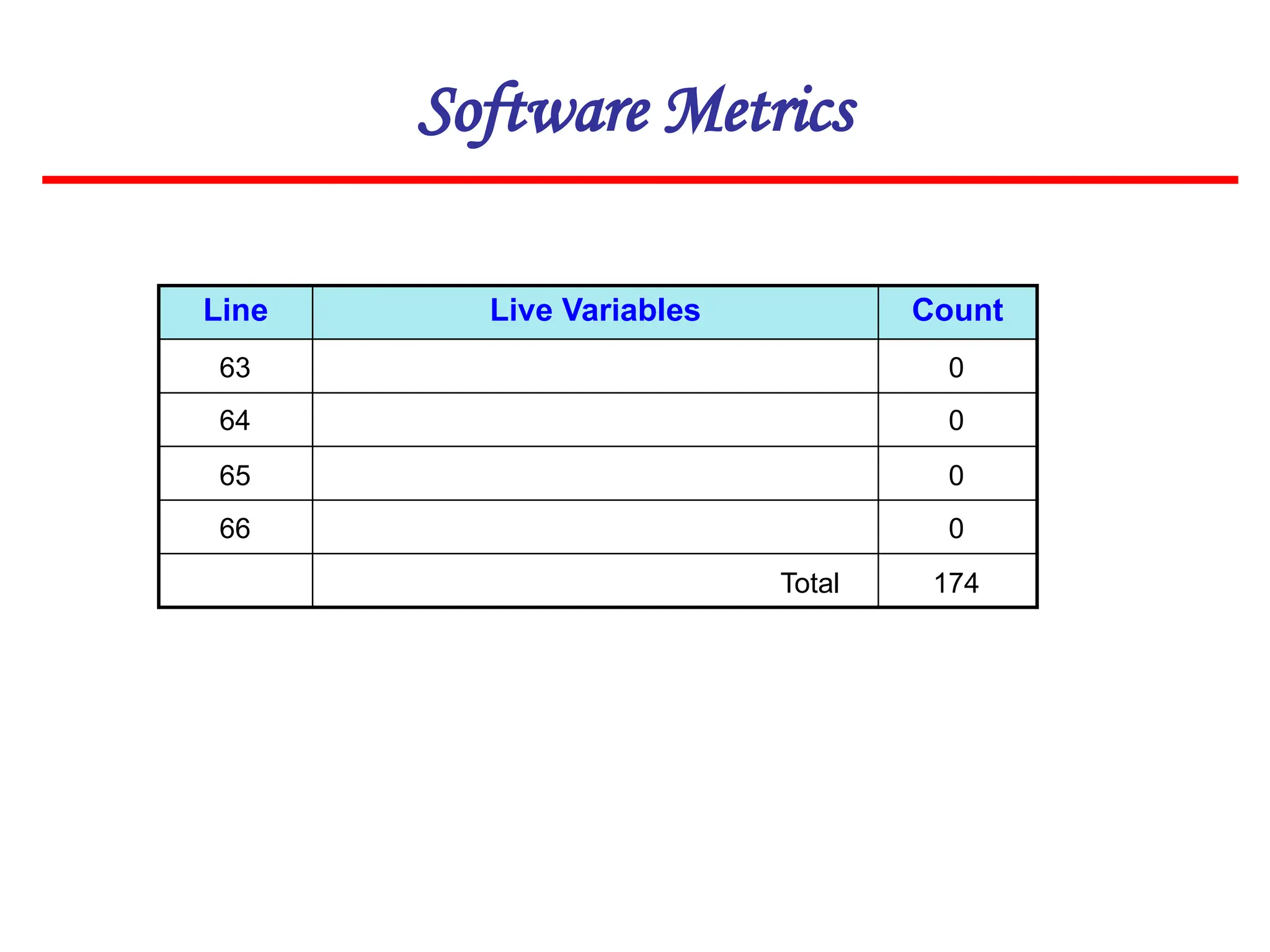Click the empty Live Variables cell for line 63

pyautogui.click(x=595, y=366)
